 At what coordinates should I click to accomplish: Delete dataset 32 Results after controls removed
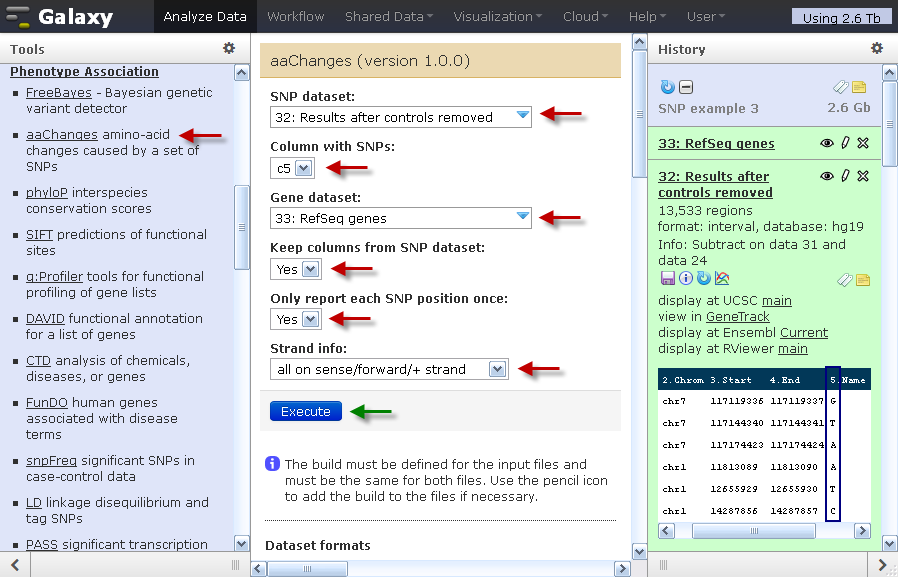click(x=863, y=176)
